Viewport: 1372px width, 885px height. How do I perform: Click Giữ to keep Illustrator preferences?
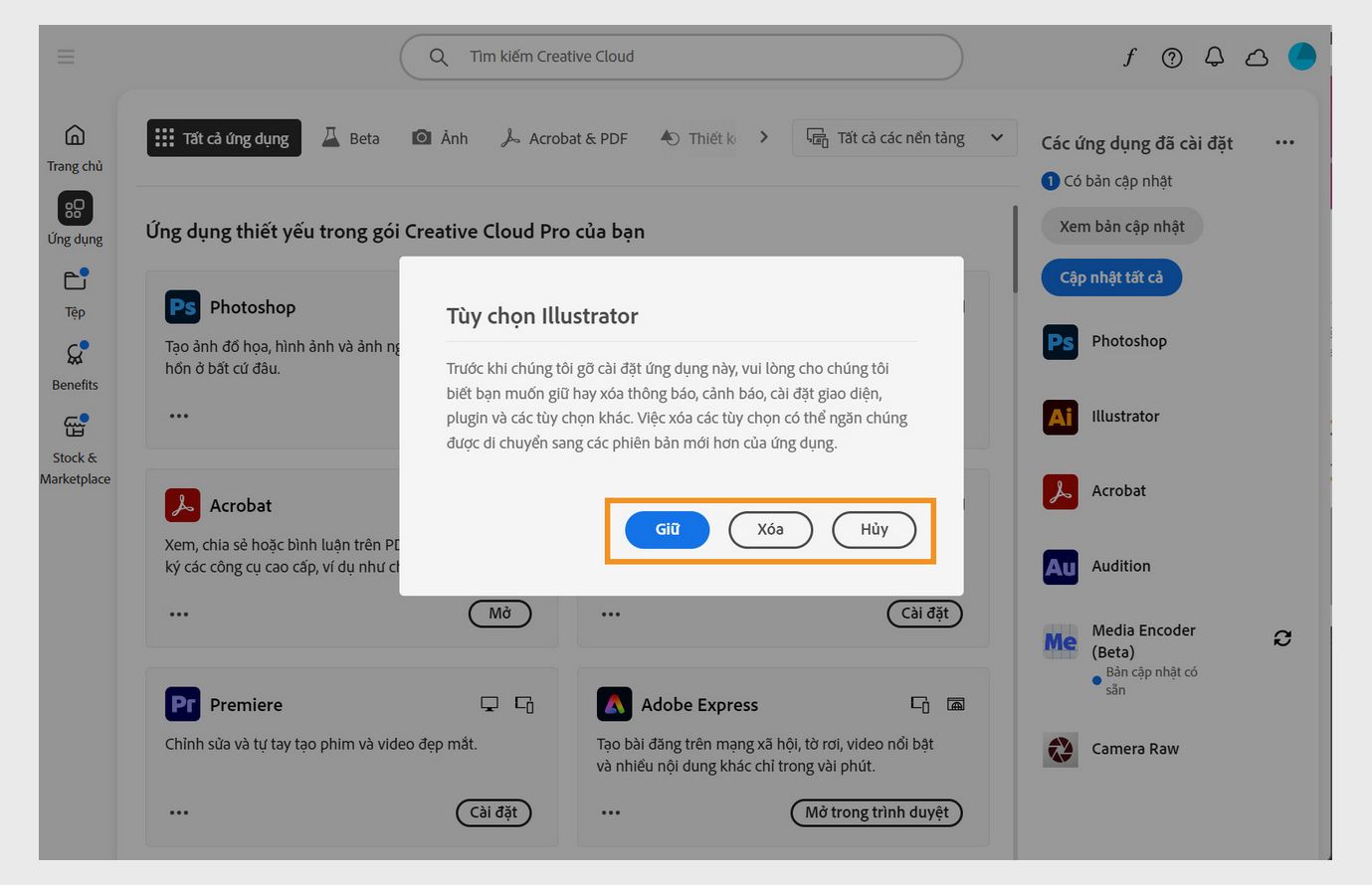[x=667, y=530]
